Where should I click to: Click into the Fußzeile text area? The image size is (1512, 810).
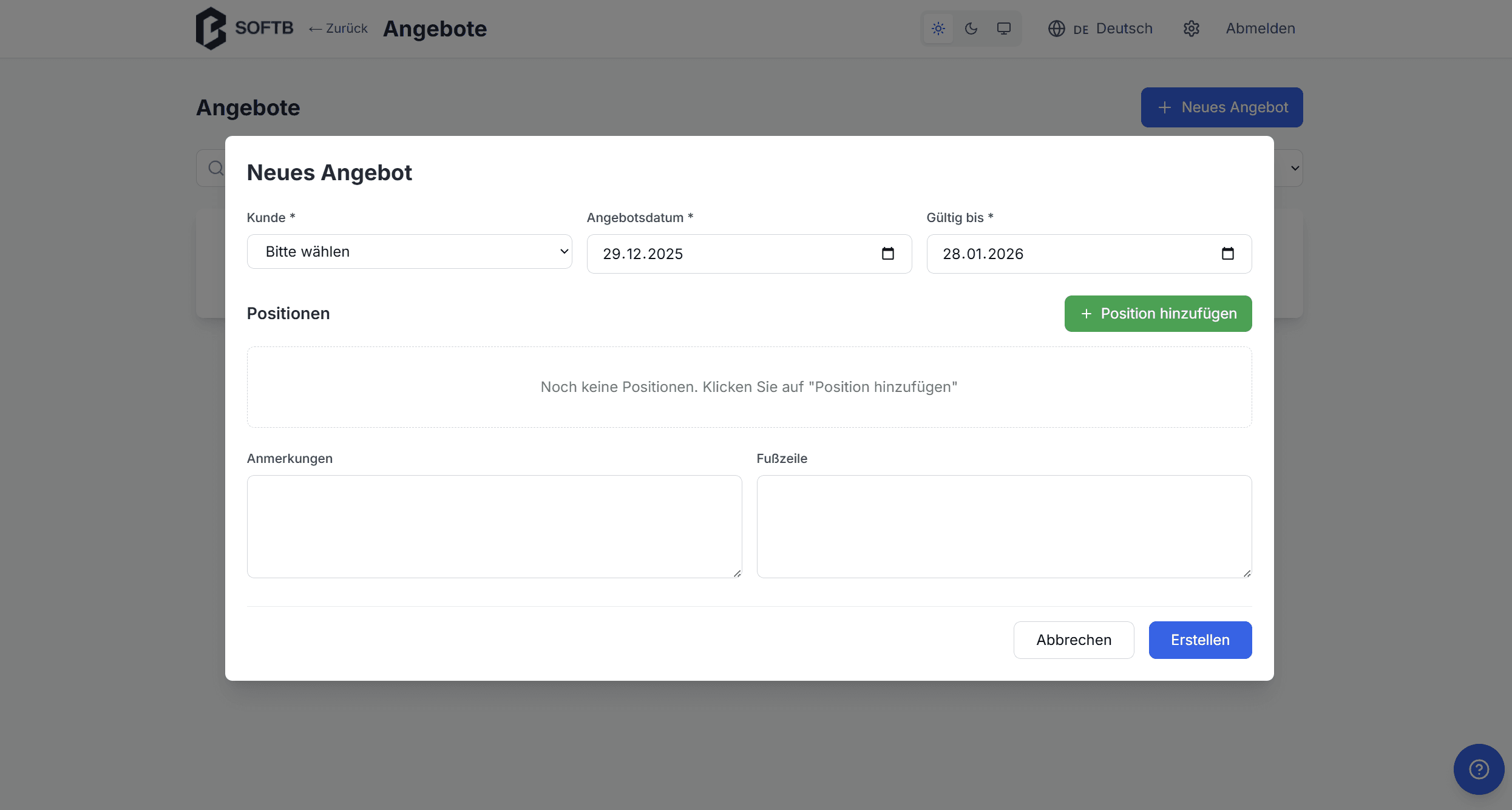tap(1003, 526)
